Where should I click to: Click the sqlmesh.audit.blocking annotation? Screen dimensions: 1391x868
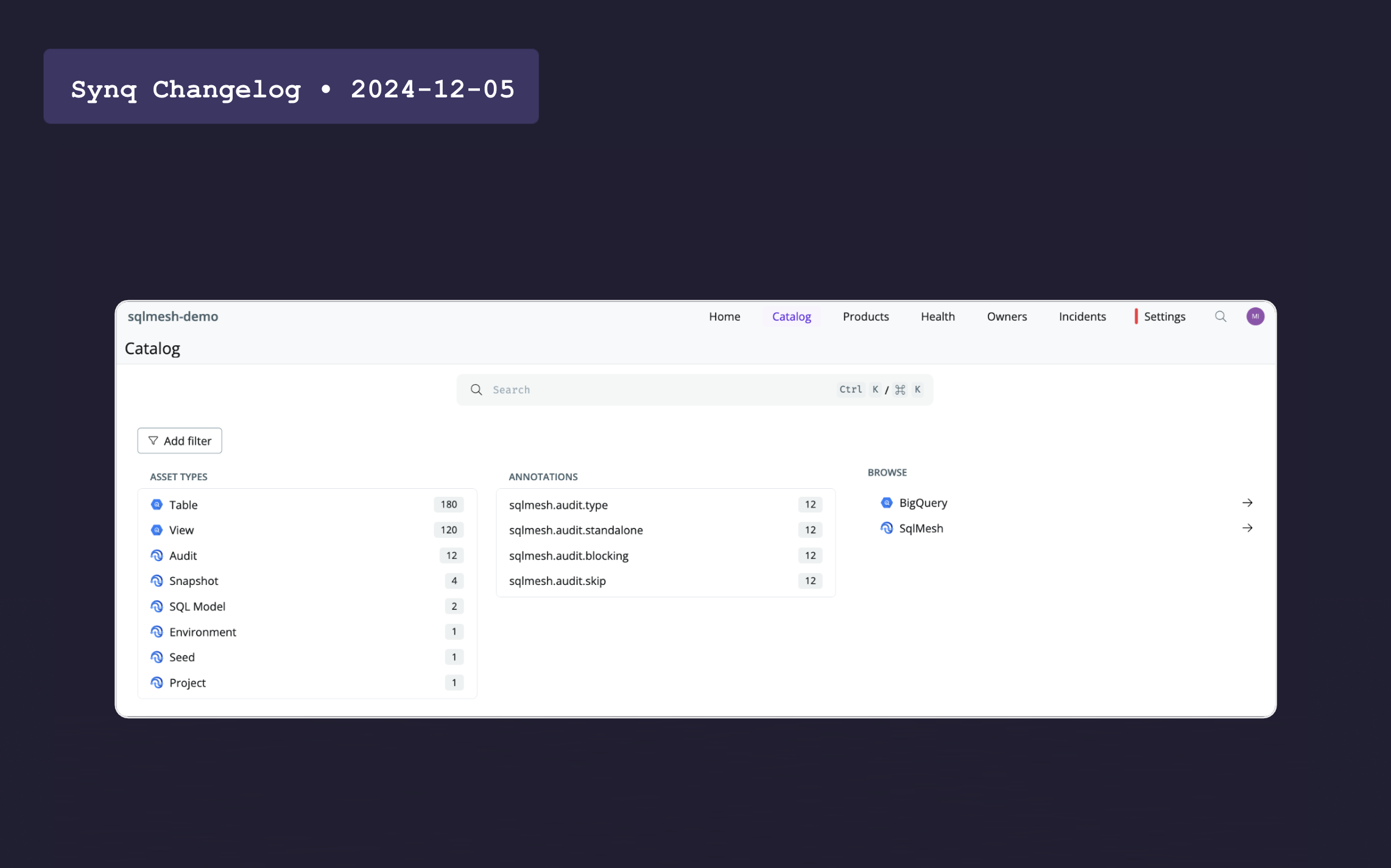(x=666, y=556)
